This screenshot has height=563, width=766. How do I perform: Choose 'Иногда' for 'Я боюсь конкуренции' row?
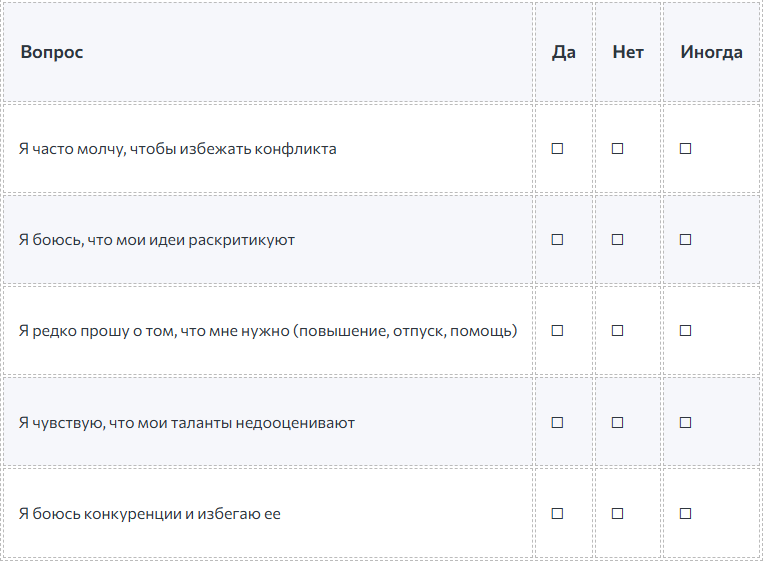tap(686, 514)
